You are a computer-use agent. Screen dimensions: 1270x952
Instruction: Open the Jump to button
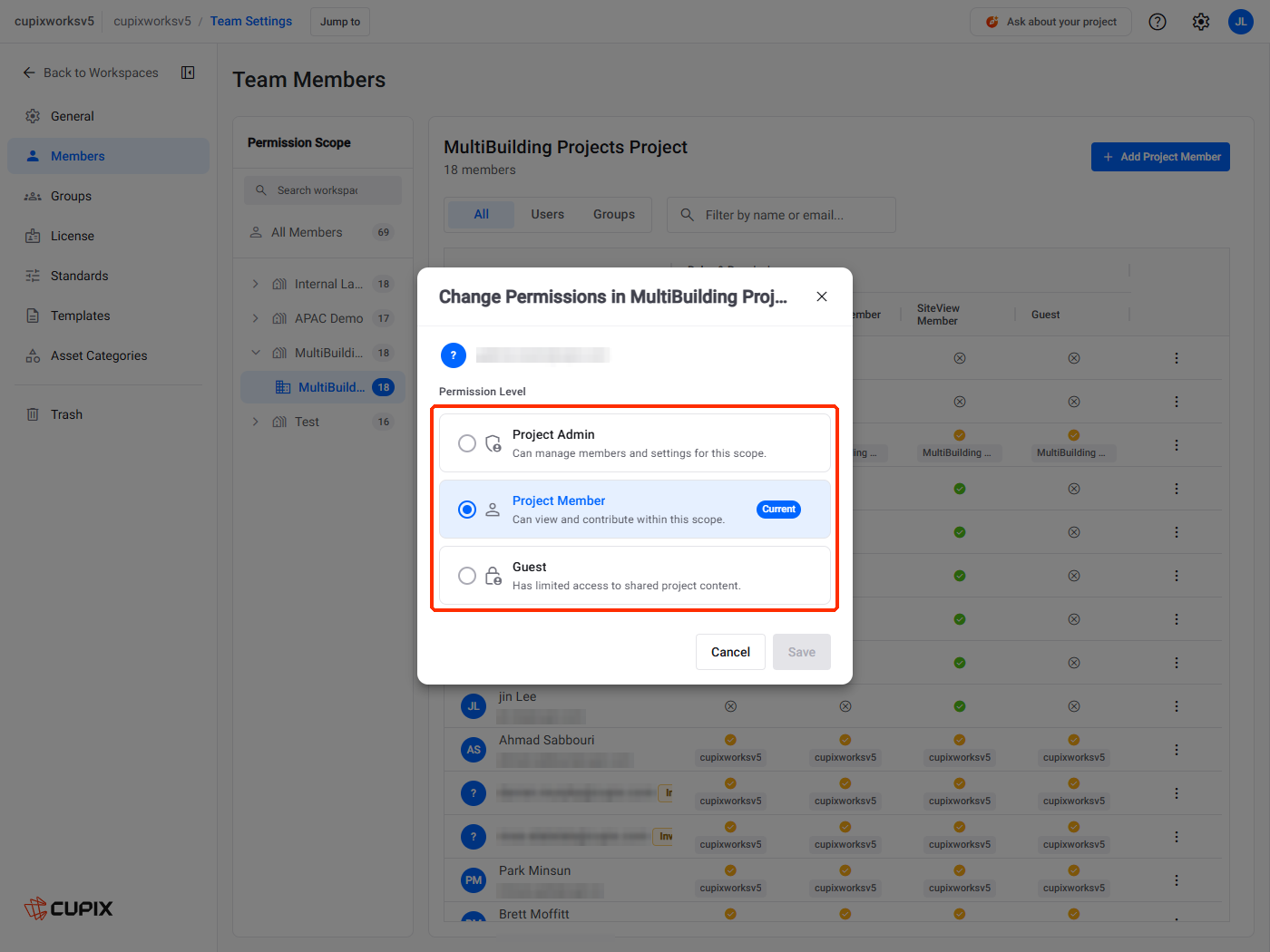pyautogui.click(x=340, y=22)
